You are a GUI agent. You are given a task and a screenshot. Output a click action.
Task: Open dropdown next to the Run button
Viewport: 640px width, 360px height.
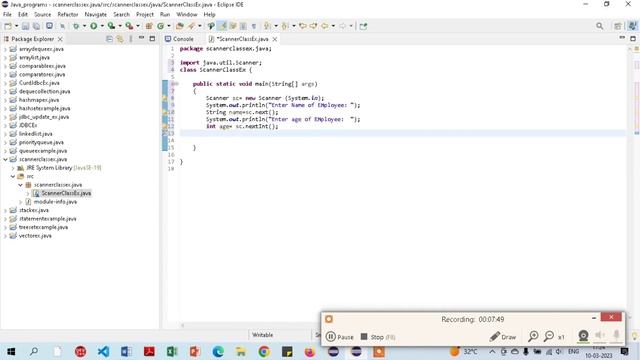pos(102,26)
